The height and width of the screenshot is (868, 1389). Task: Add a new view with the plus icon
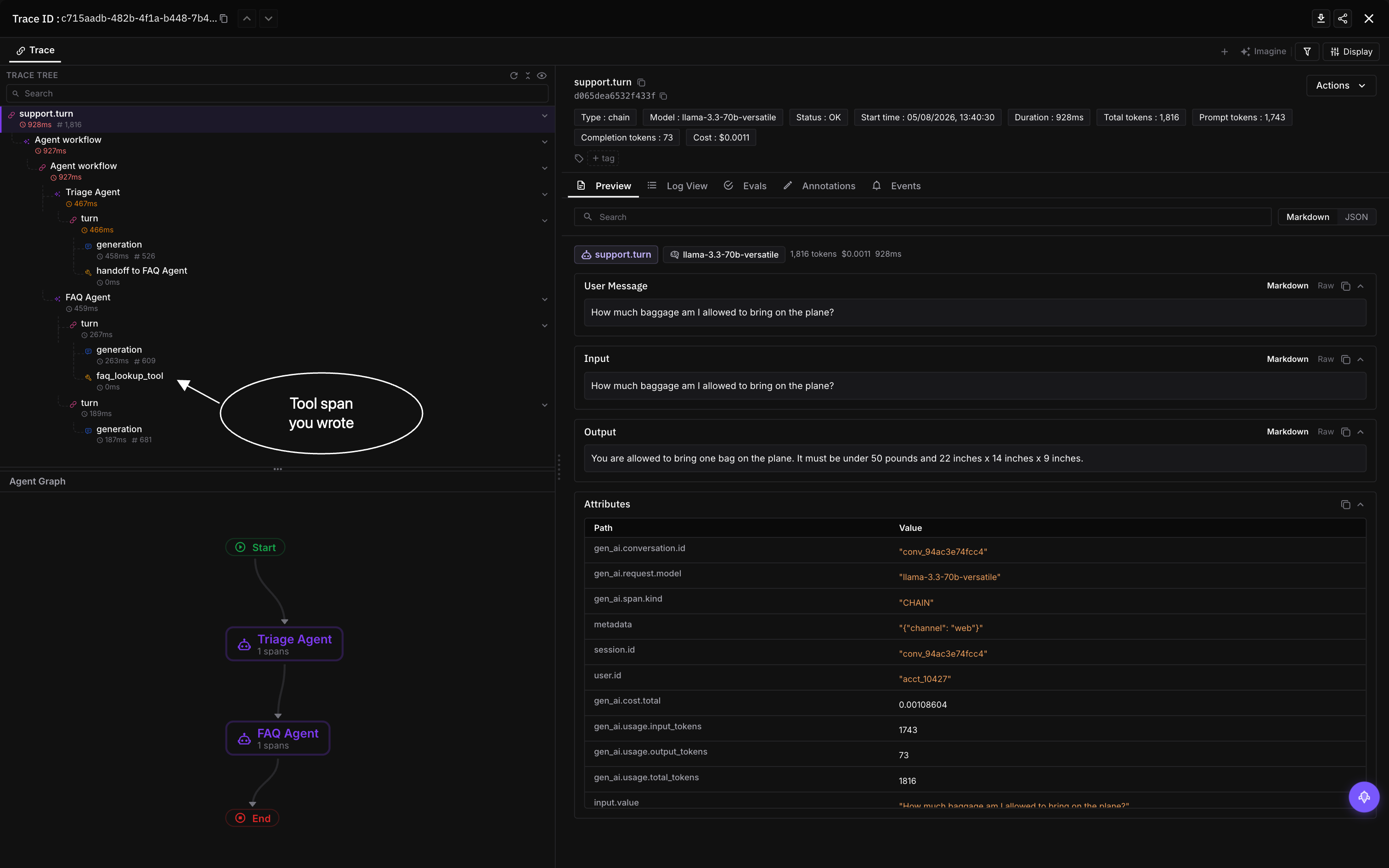point(1224,51)
